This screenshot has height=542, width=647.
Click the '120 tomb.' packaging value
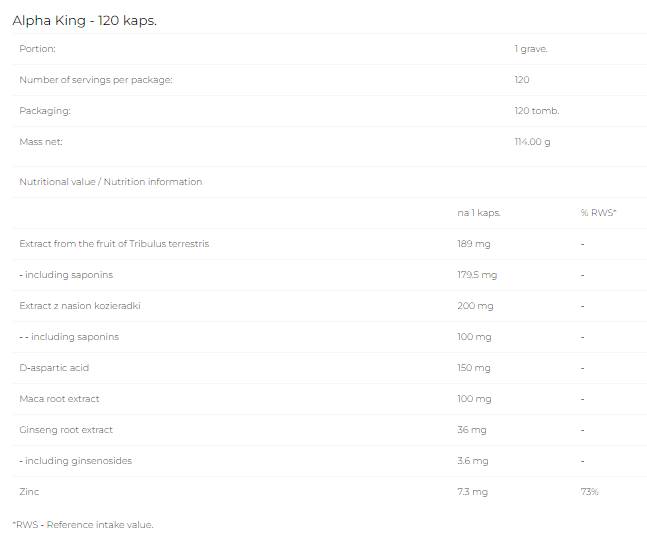click(536, 111)
